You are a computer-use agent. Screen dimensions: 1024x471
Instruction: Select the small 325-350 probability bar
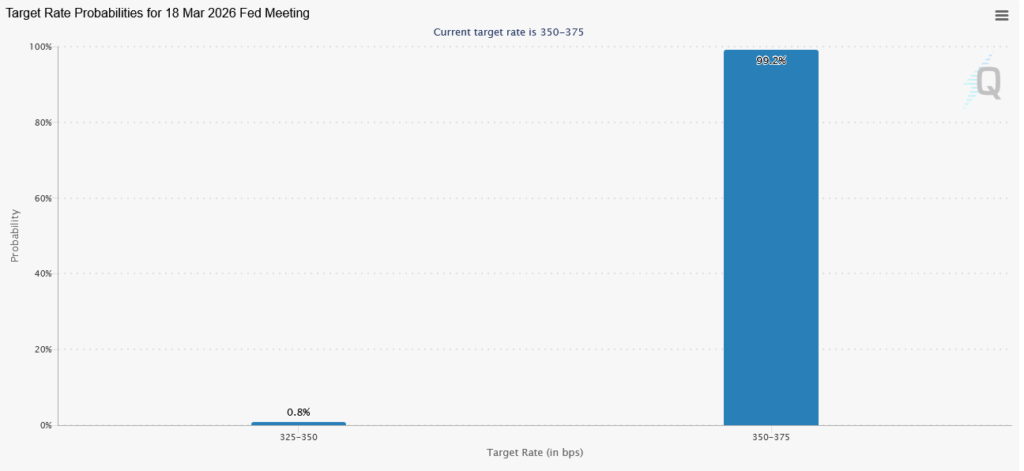[298, 423]
